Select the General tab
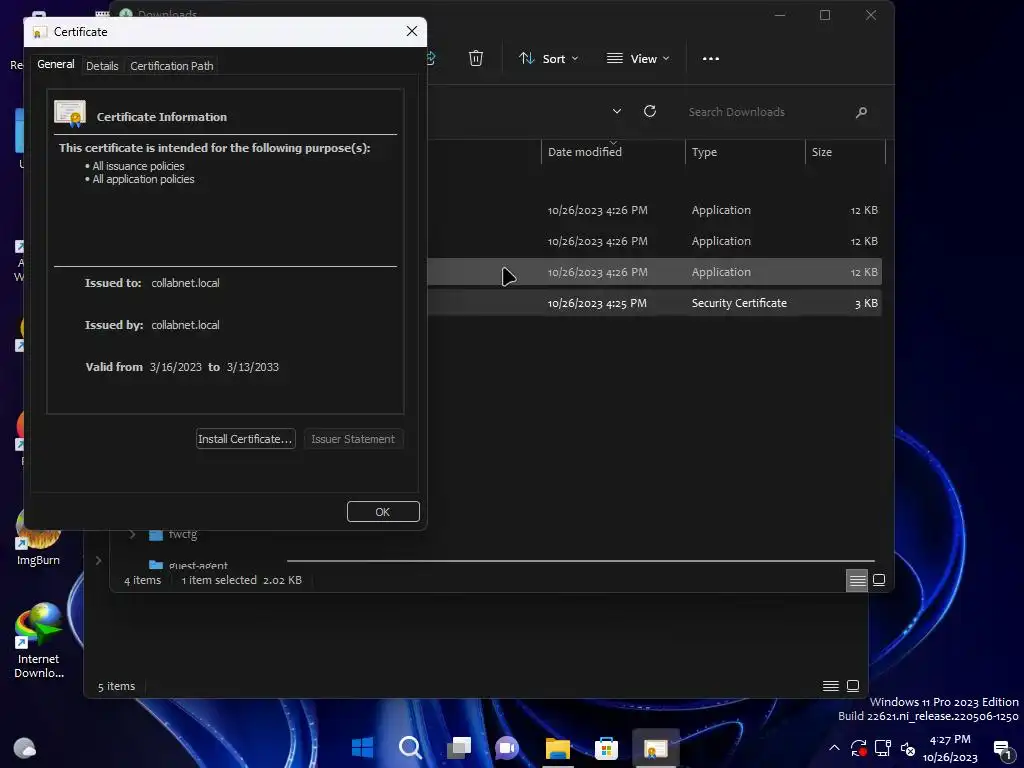 (x=56, y=64)
